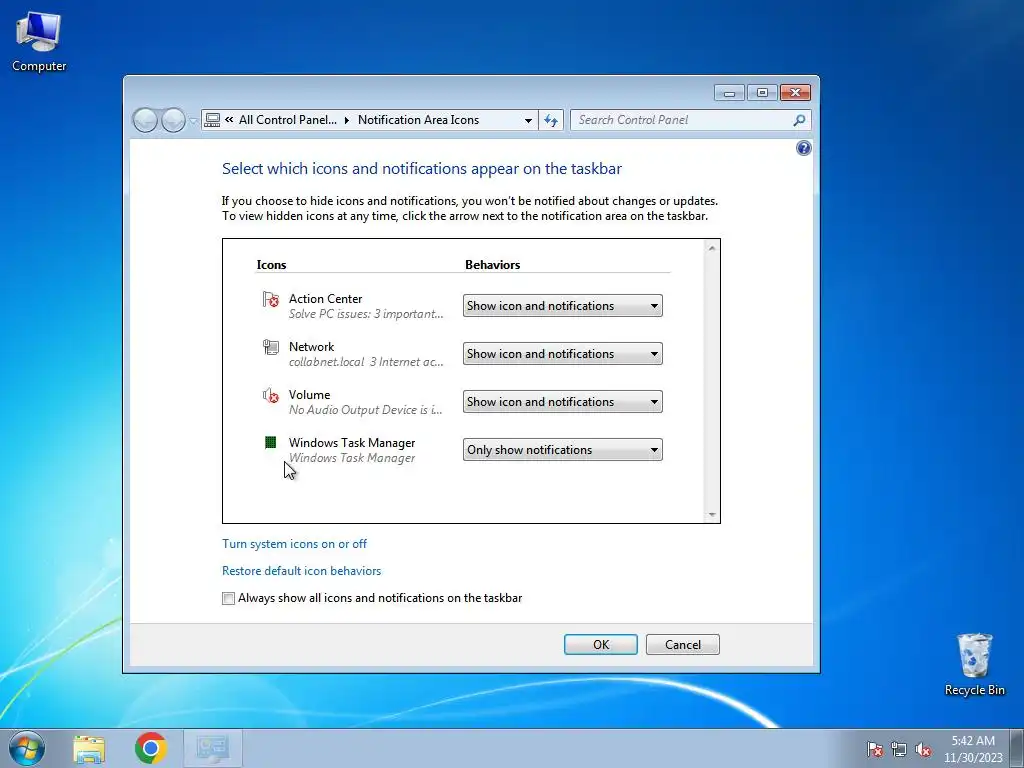The height and width of the screenshot is (768, 1024).
Task: Click the Volume speaker icon in the list
Action: point(270,395)
